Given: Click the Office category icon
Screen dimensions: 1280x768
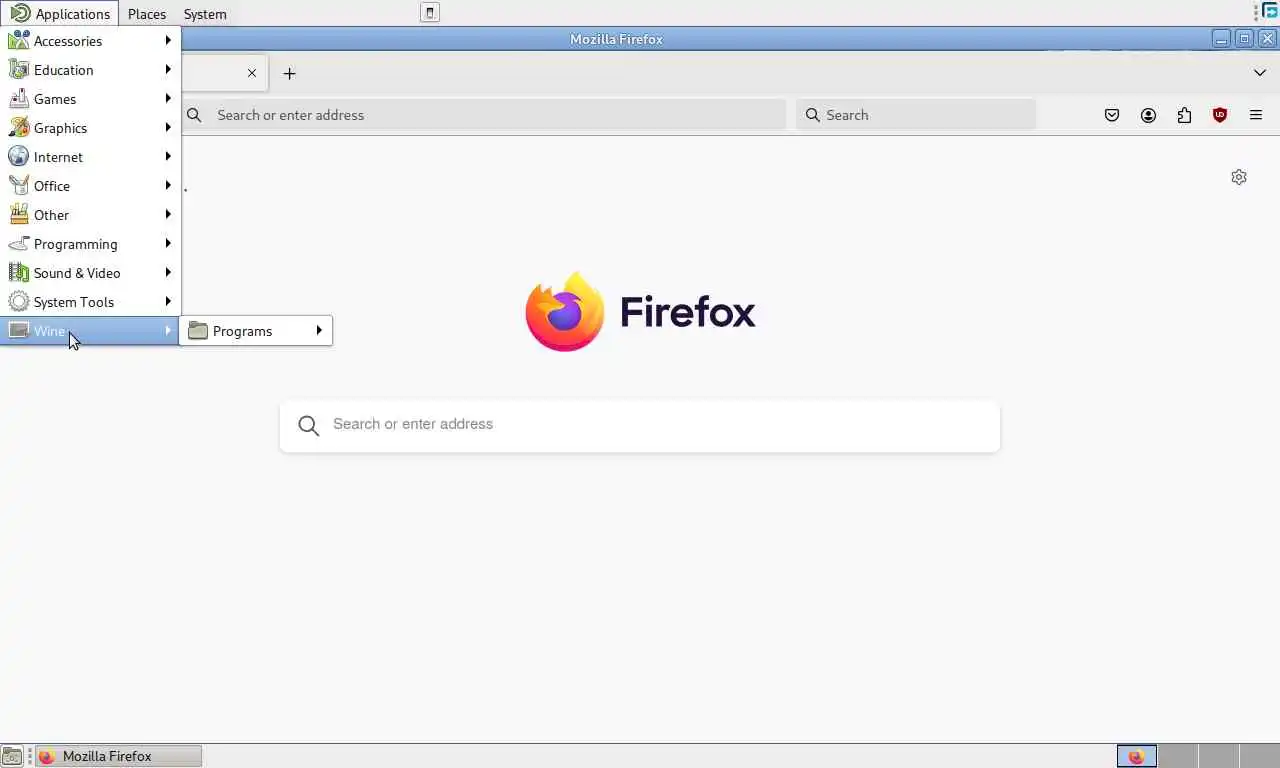Looking at the screenshot, I should coord(19,186).
